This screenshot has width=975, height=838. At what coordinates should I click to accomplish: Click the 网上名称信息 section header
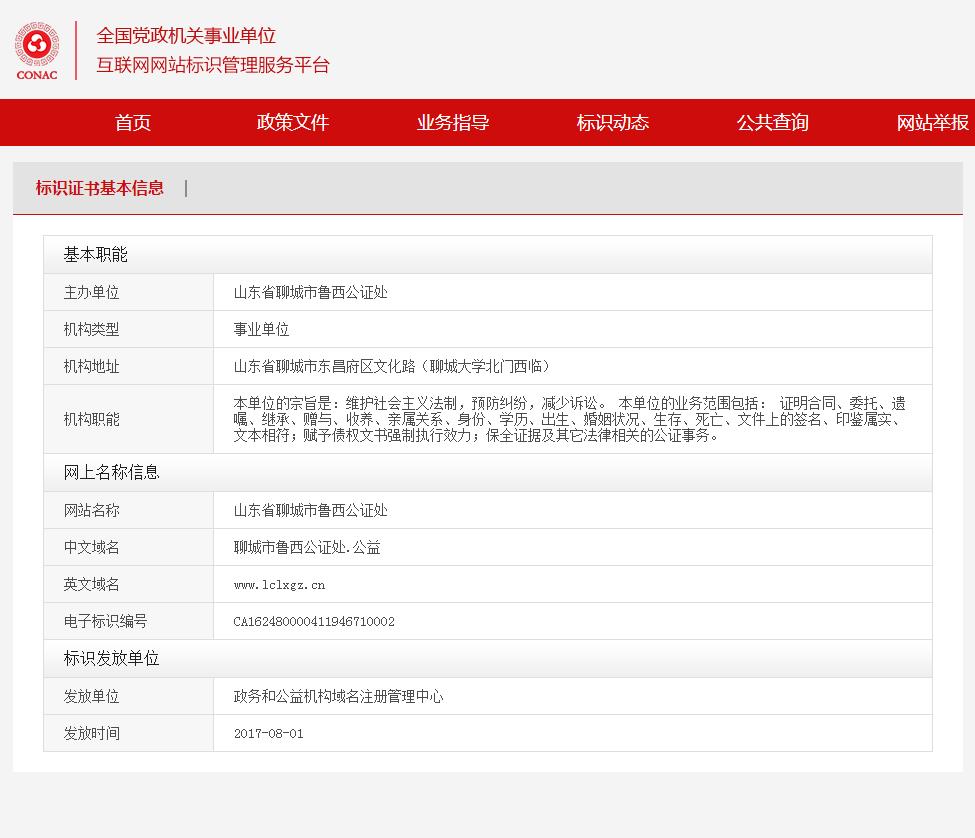coord(488,472)
